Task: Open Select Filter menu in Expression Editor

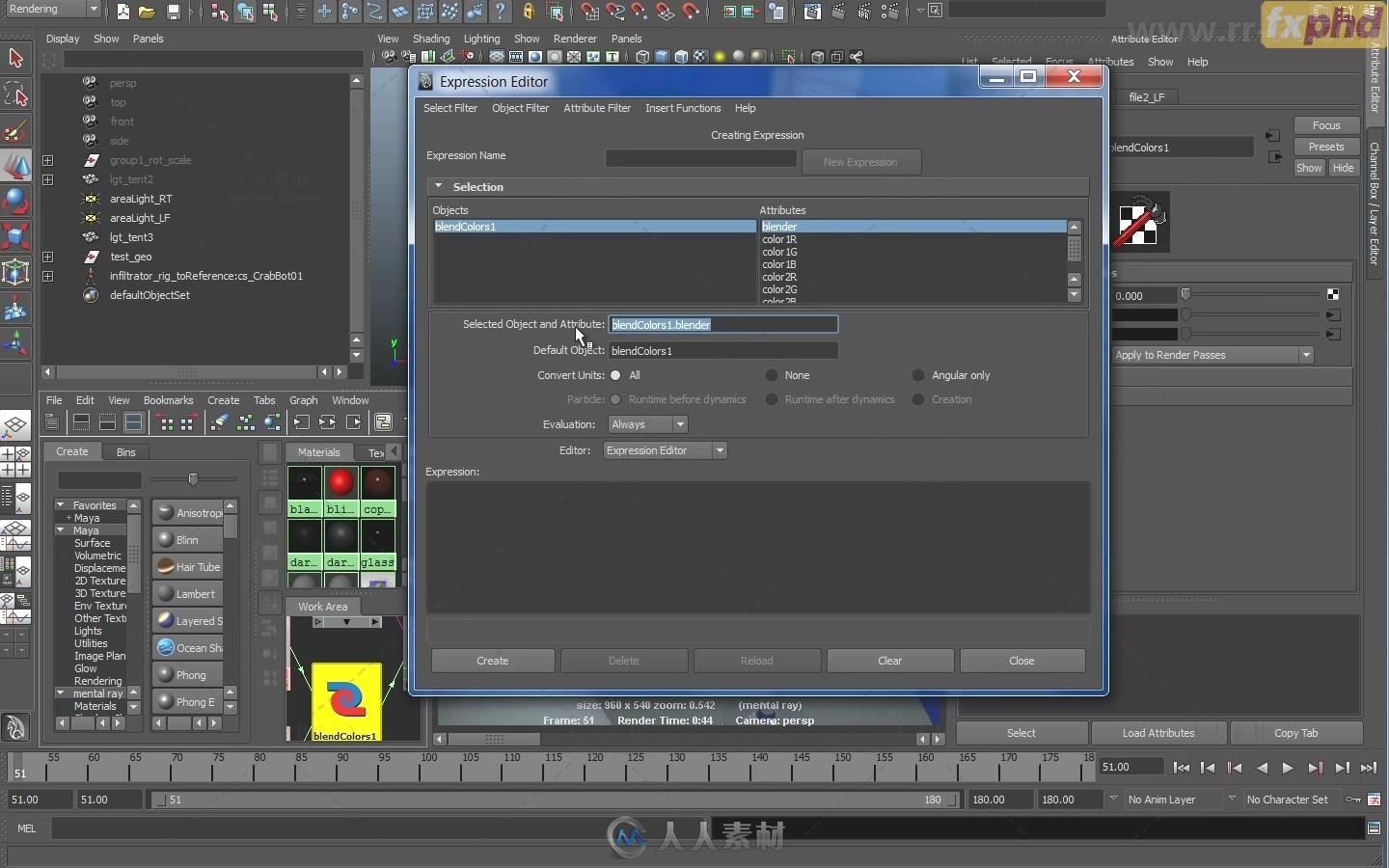Action: (x=450, y=108)
